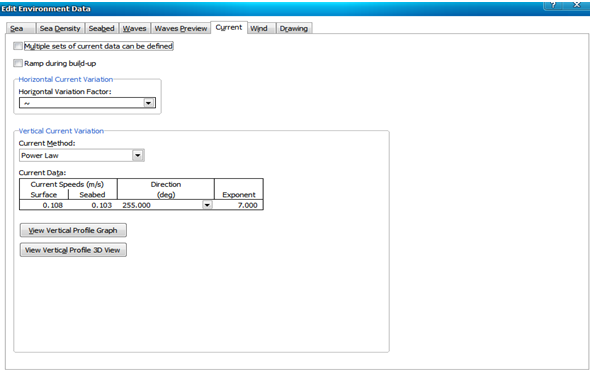Click the help question mark button

tap(554, 5)
